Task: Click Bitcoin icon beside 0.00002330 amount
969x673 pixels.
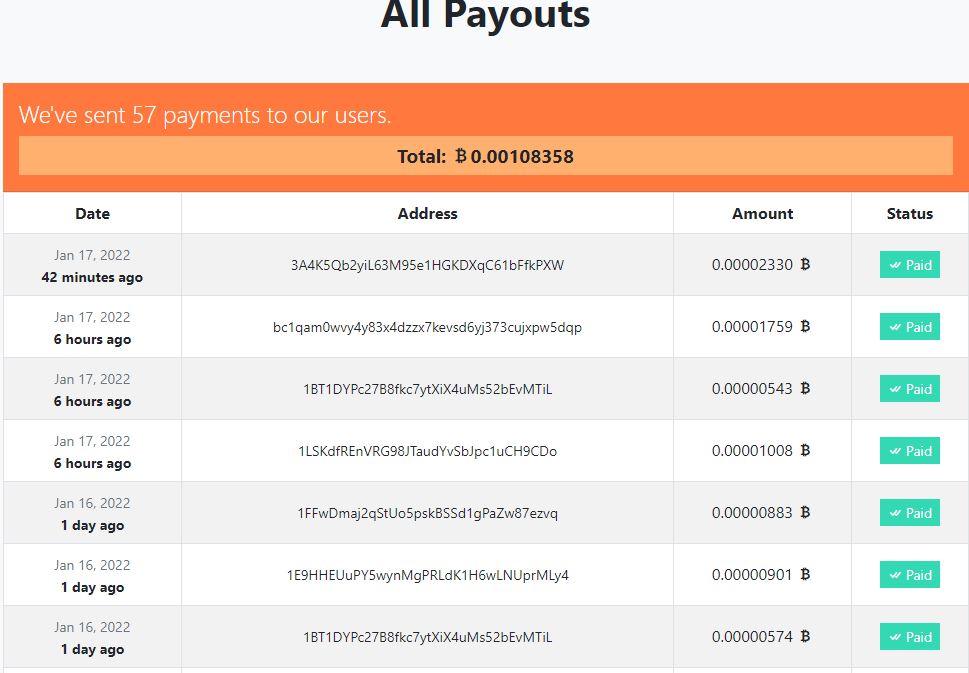Action: (805, 265)
